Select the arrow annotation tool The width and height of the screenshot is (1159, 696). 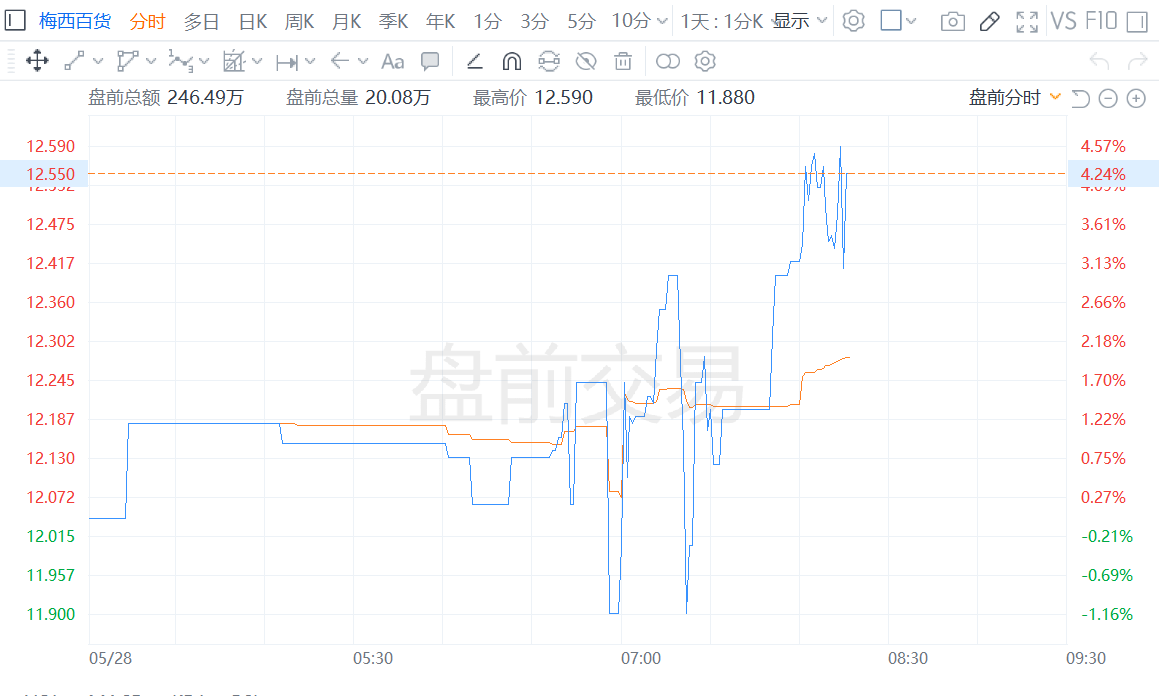340,61
